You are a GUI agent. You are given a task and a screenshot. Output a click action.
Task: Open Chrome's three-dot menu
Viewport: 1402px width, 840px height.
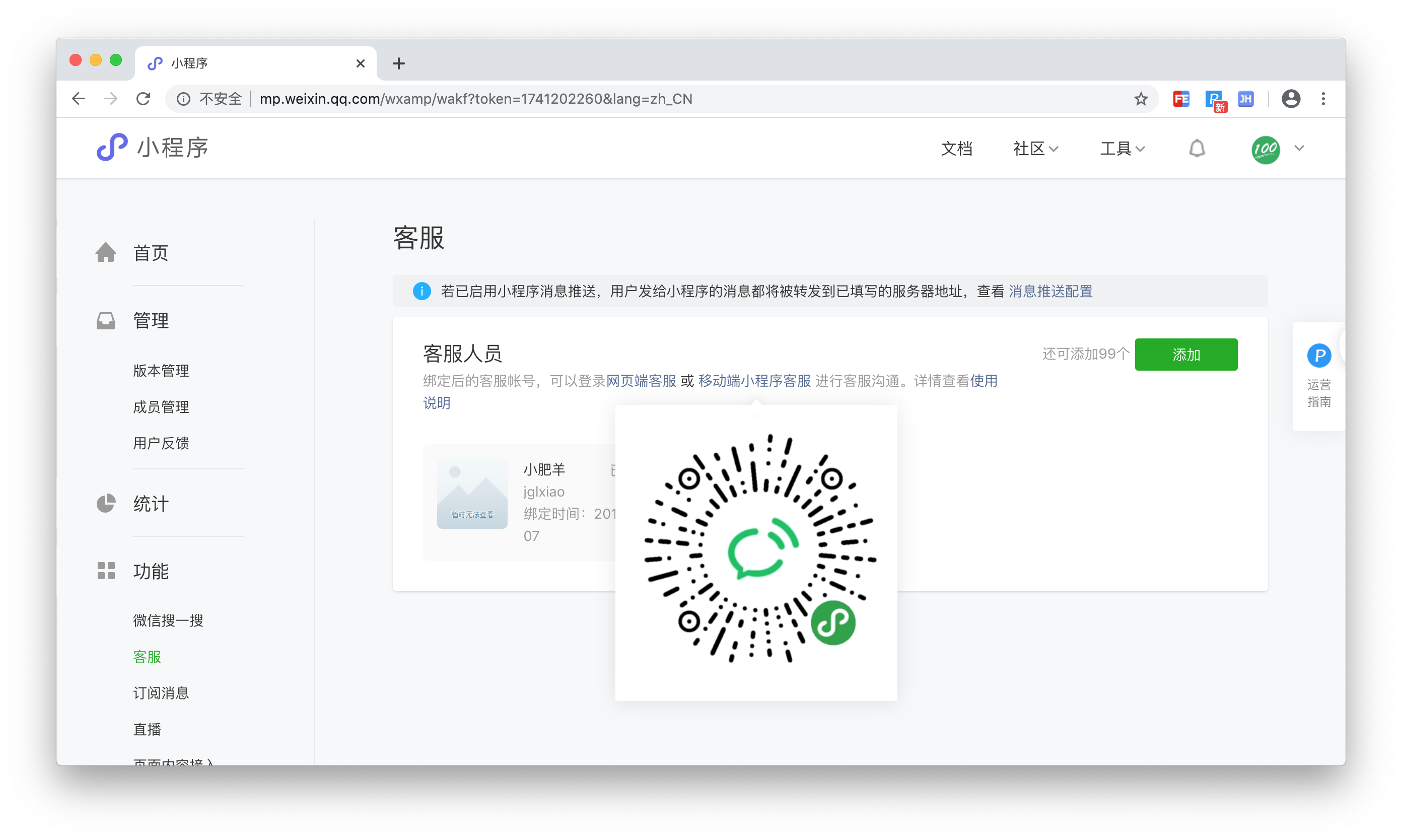(x=1323, y=99)
